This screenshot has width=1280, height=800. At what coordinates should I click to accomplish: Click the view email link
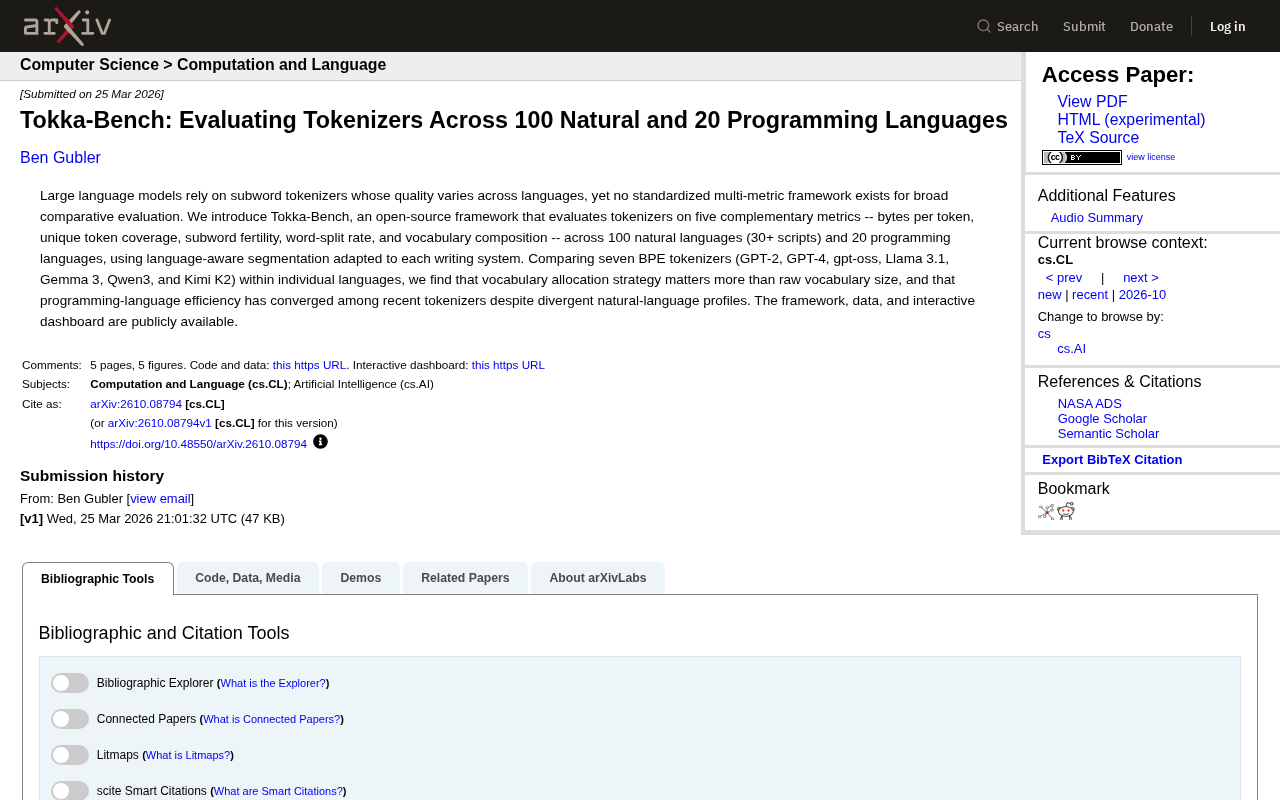coord(160,499)
